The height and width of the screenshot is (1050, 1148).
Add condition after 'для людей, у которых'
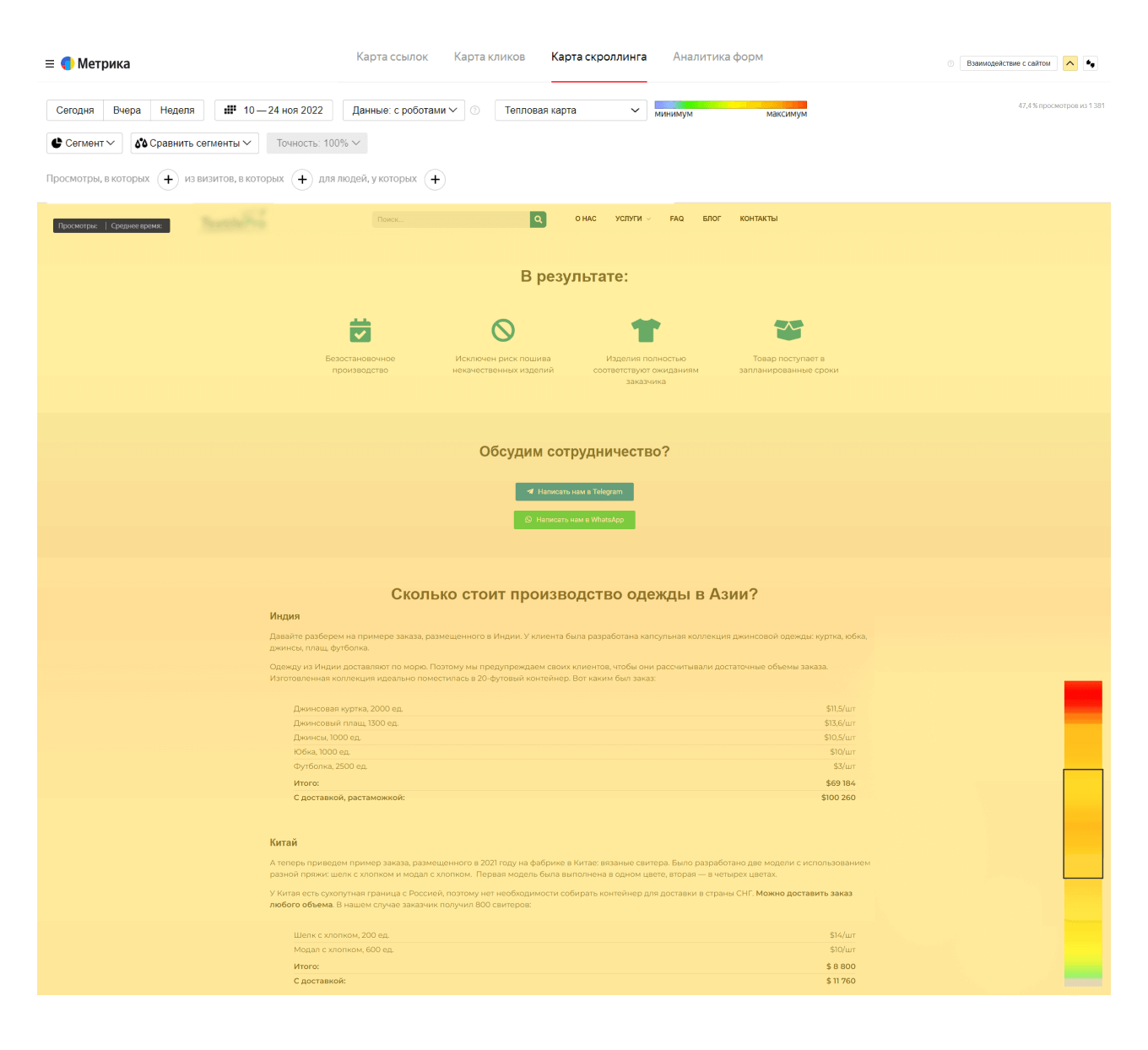pyautogui.click(x=435, y=180)
